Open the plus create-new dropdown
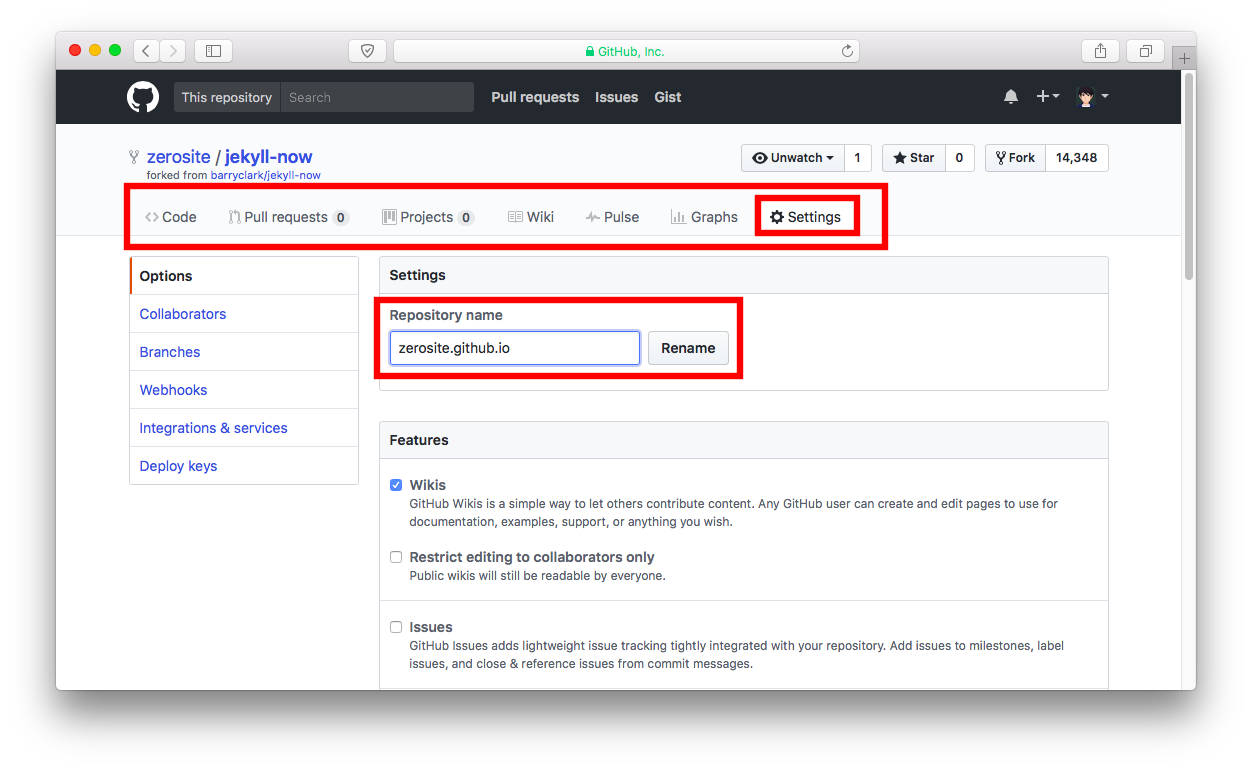The width and height of the screenshot is (1252, 770). [1047, 97]
